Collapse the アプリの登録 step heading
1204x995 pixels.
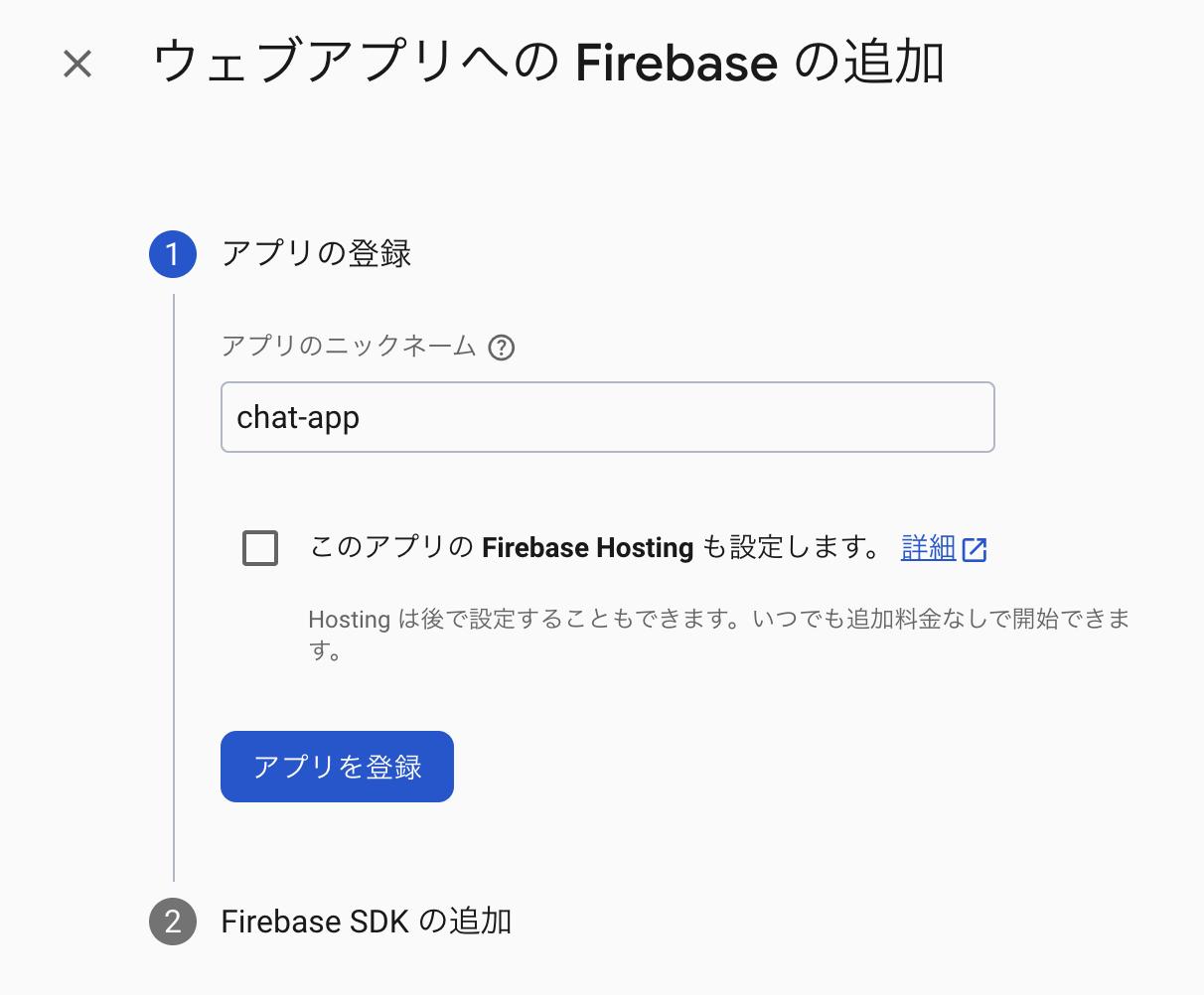(x=316, y=254)
